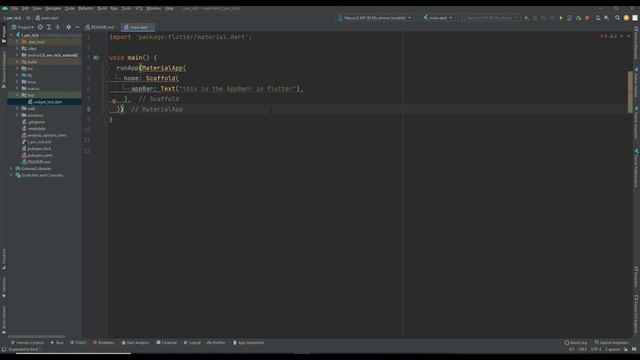The image size is (640, 360).
Task: Collapse the test folder in project tree
Action: [x=18, y=95]
